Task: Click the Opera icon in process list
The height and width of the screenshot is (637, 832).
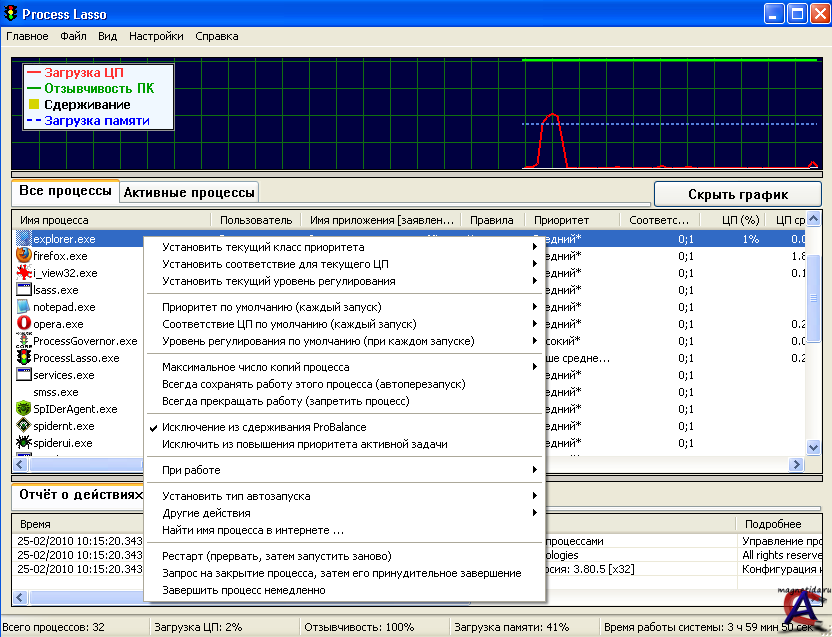Action: pyautogui.click(x=24, y=324)
